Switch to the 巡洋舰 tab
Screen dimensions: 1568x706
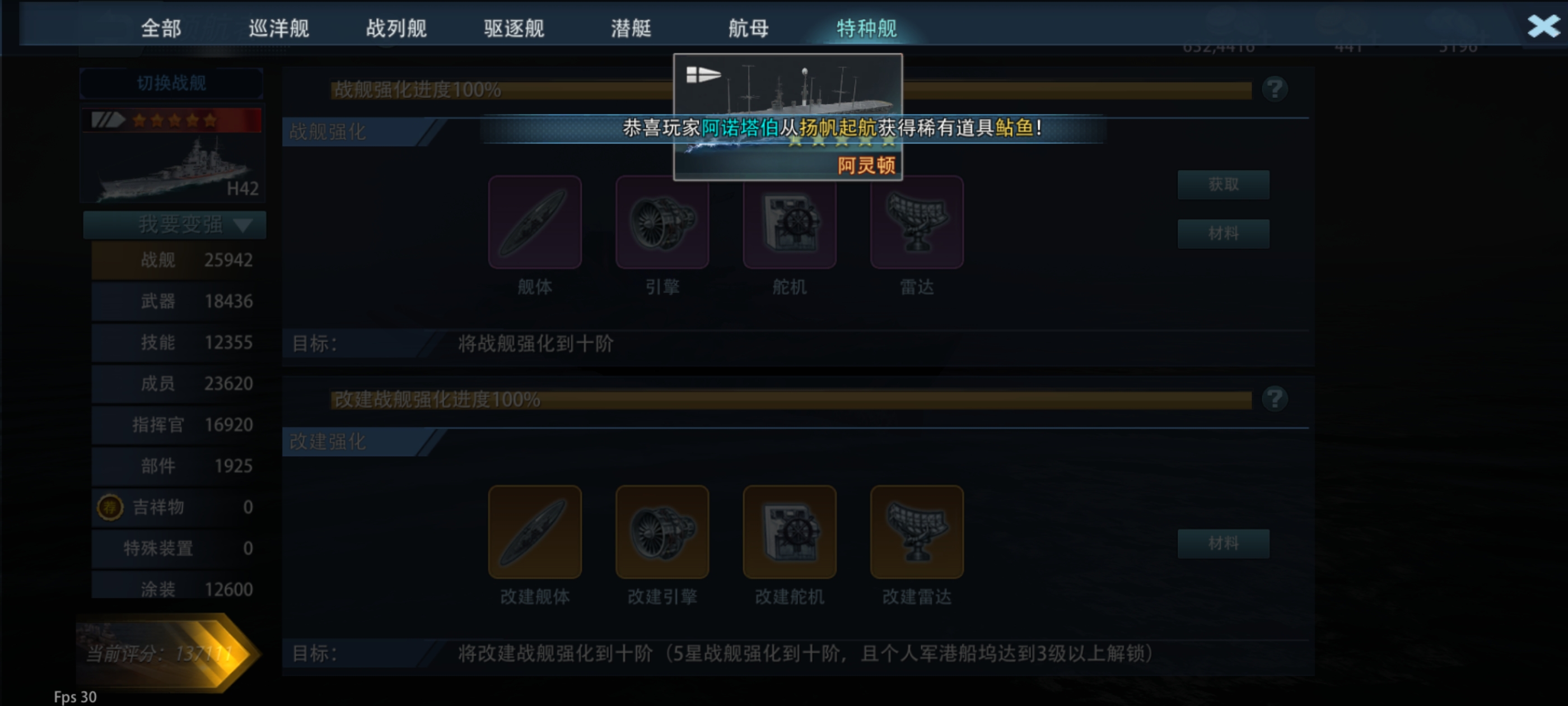point(279,28)
